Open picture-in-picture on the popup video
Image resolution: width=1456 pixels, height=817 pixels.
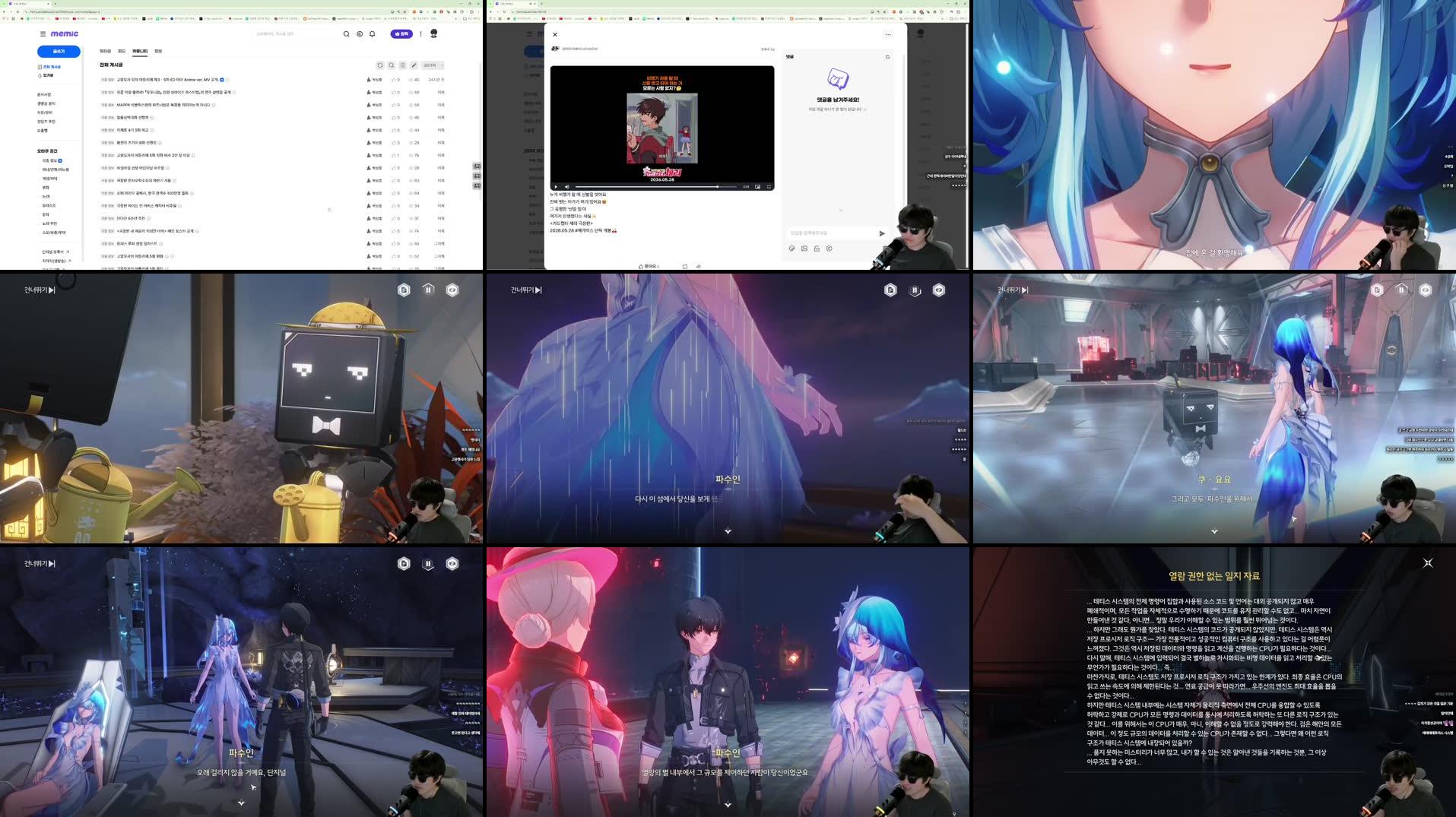757,186
